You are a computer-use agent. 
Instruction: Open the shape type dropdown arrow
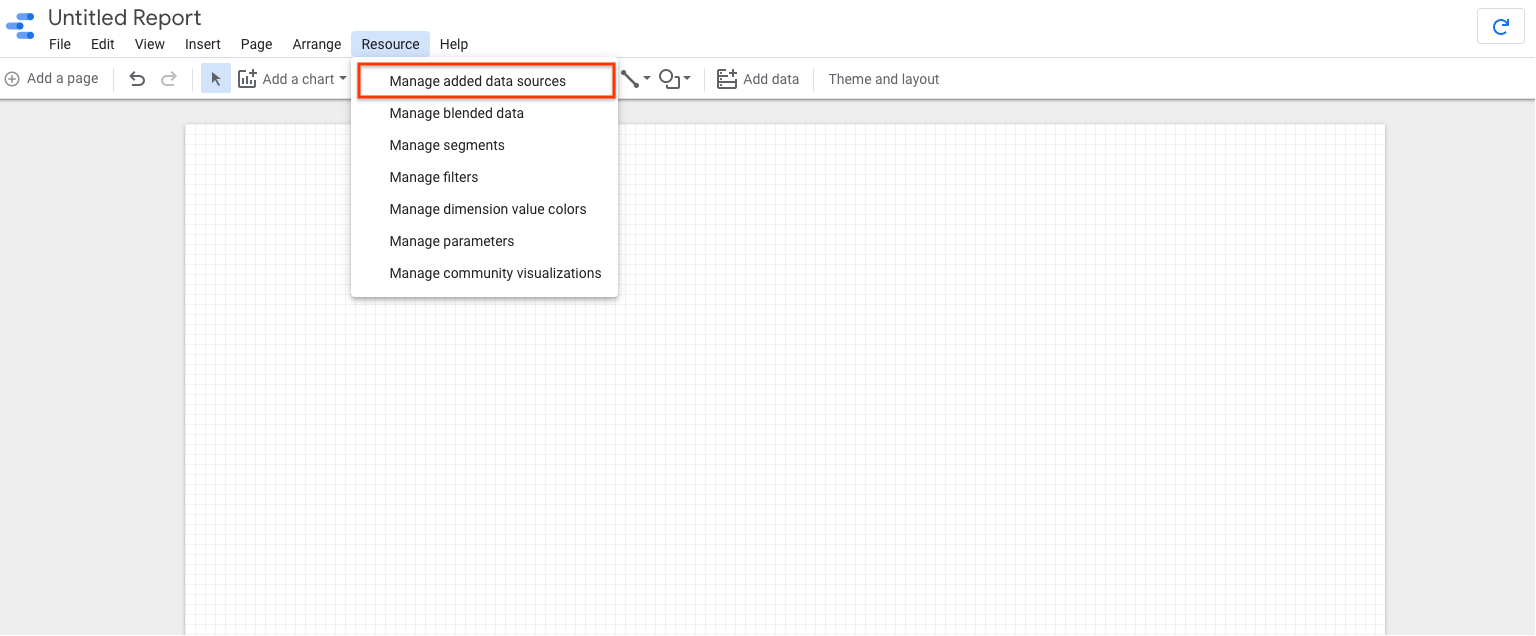pos(687,79)
